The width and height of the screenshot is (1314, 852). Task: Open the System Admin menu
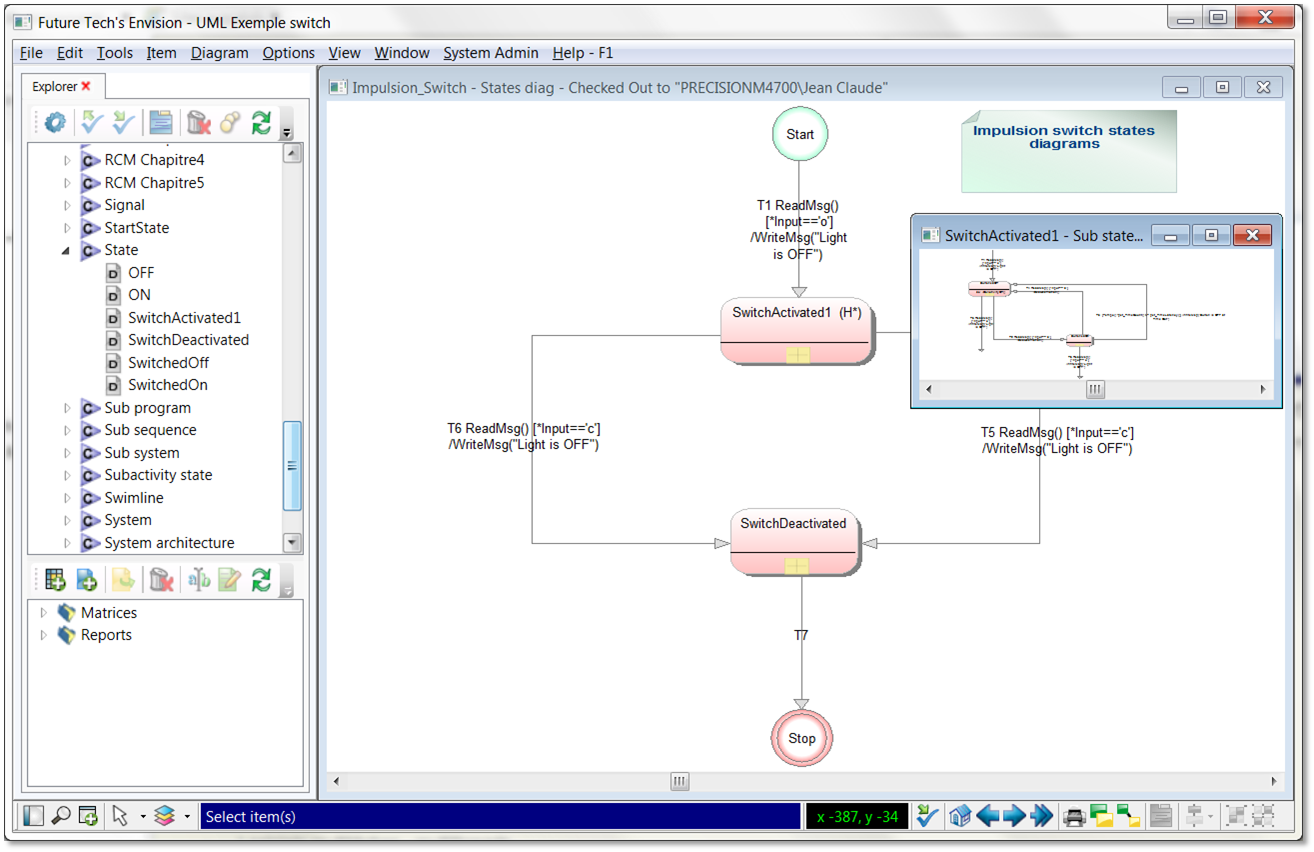pyautogui.click(x=491, y=53)
